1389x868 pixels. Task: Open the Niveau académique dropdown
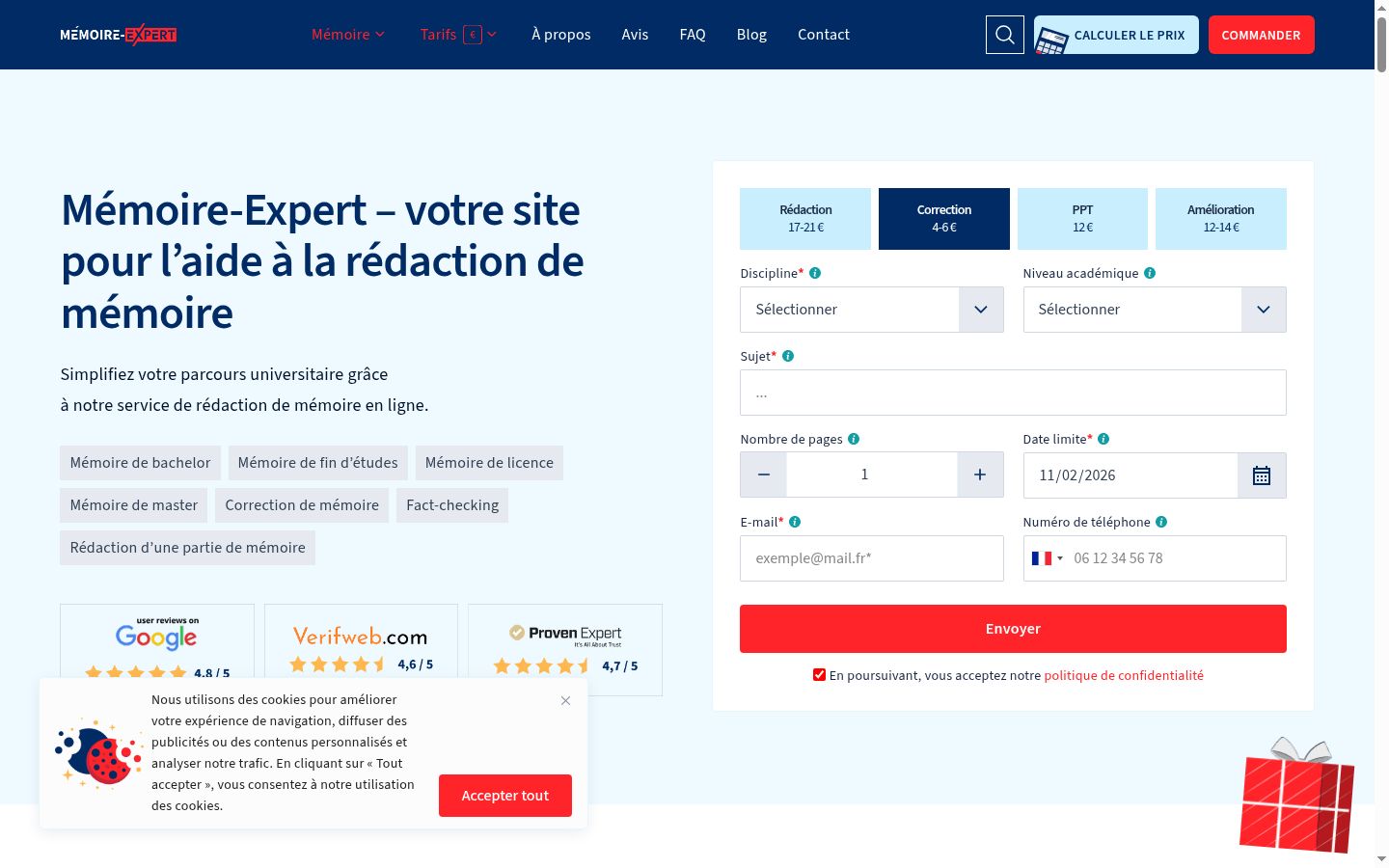[x=1155, y=310]
